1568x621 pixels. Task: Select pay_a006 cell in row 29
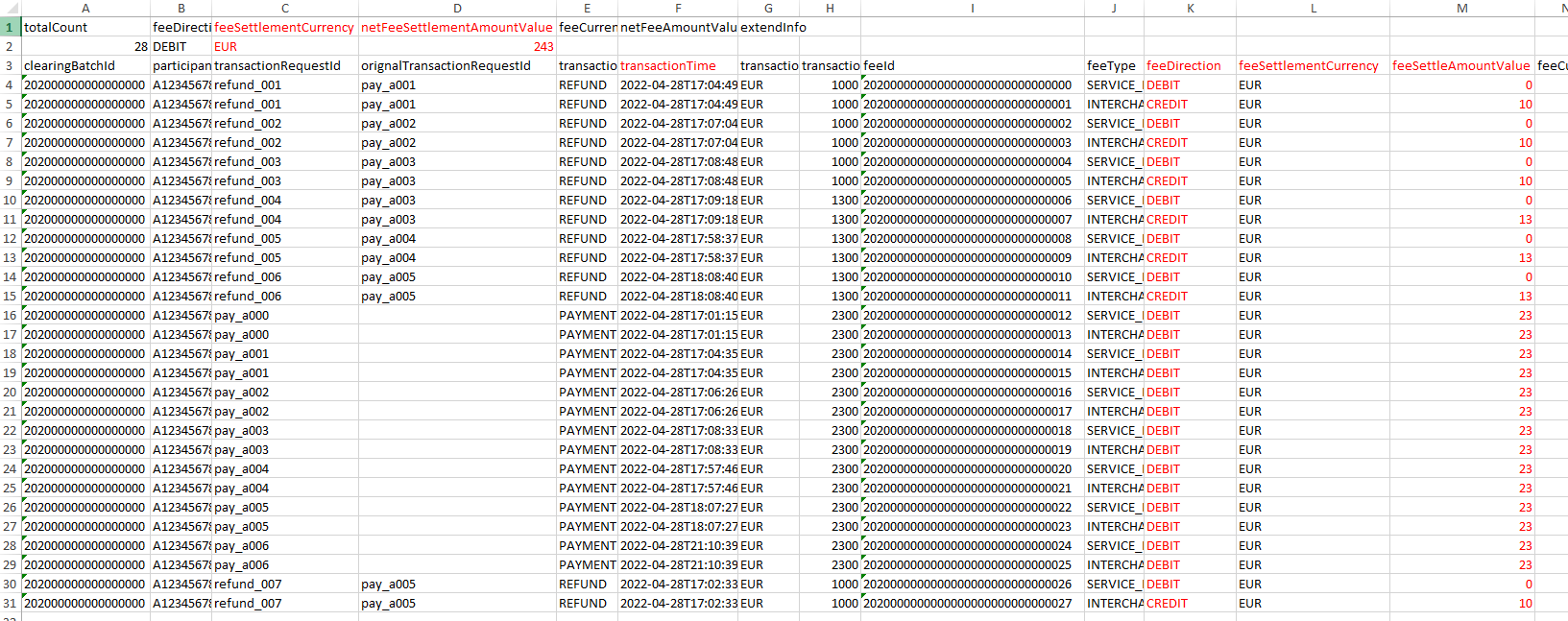(x=285, y=564)
